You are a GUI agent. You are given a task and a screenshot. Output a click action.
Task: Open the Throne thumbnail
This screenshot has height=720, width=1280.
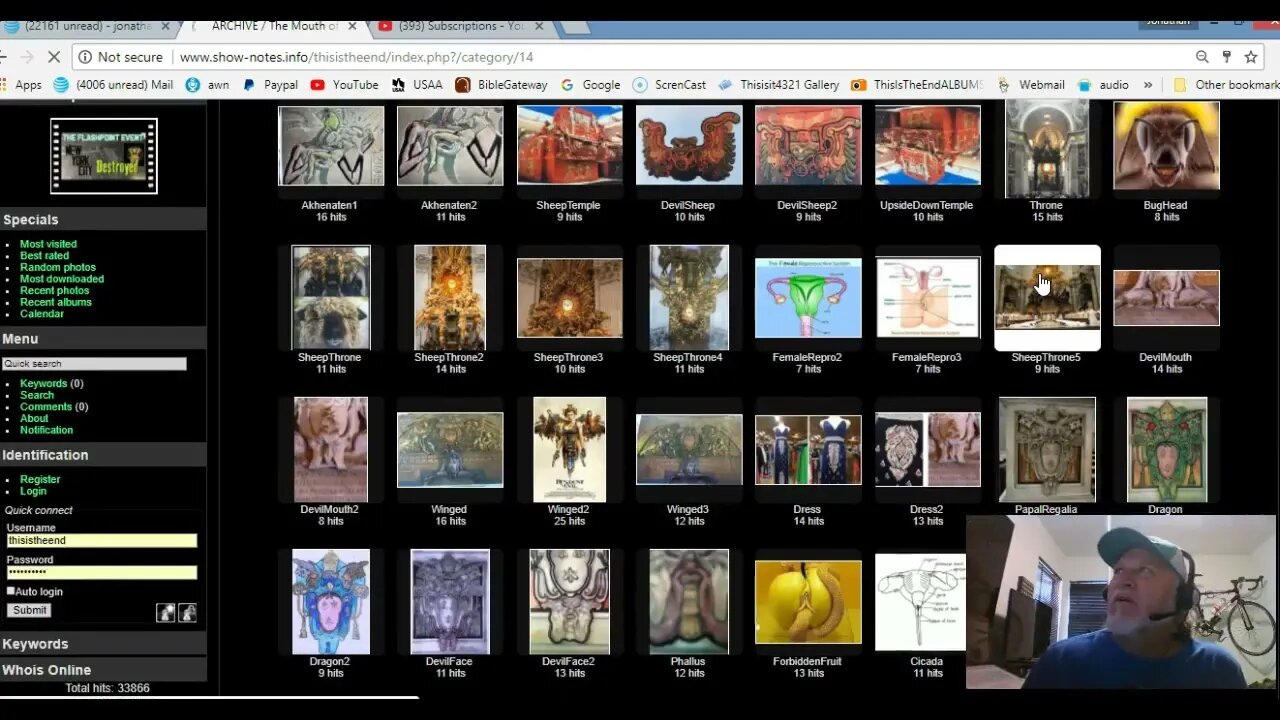click(x=1047, y=148)
